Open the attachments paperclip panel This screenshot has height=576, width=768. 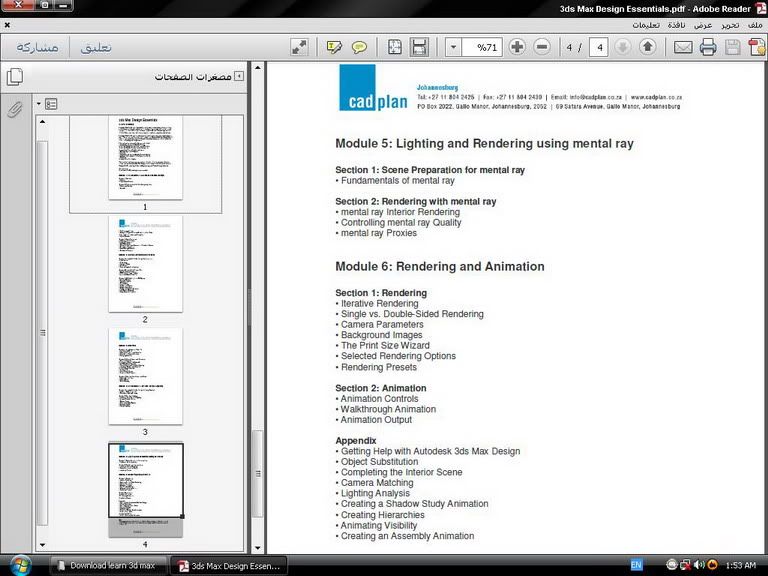pos(15,109)
